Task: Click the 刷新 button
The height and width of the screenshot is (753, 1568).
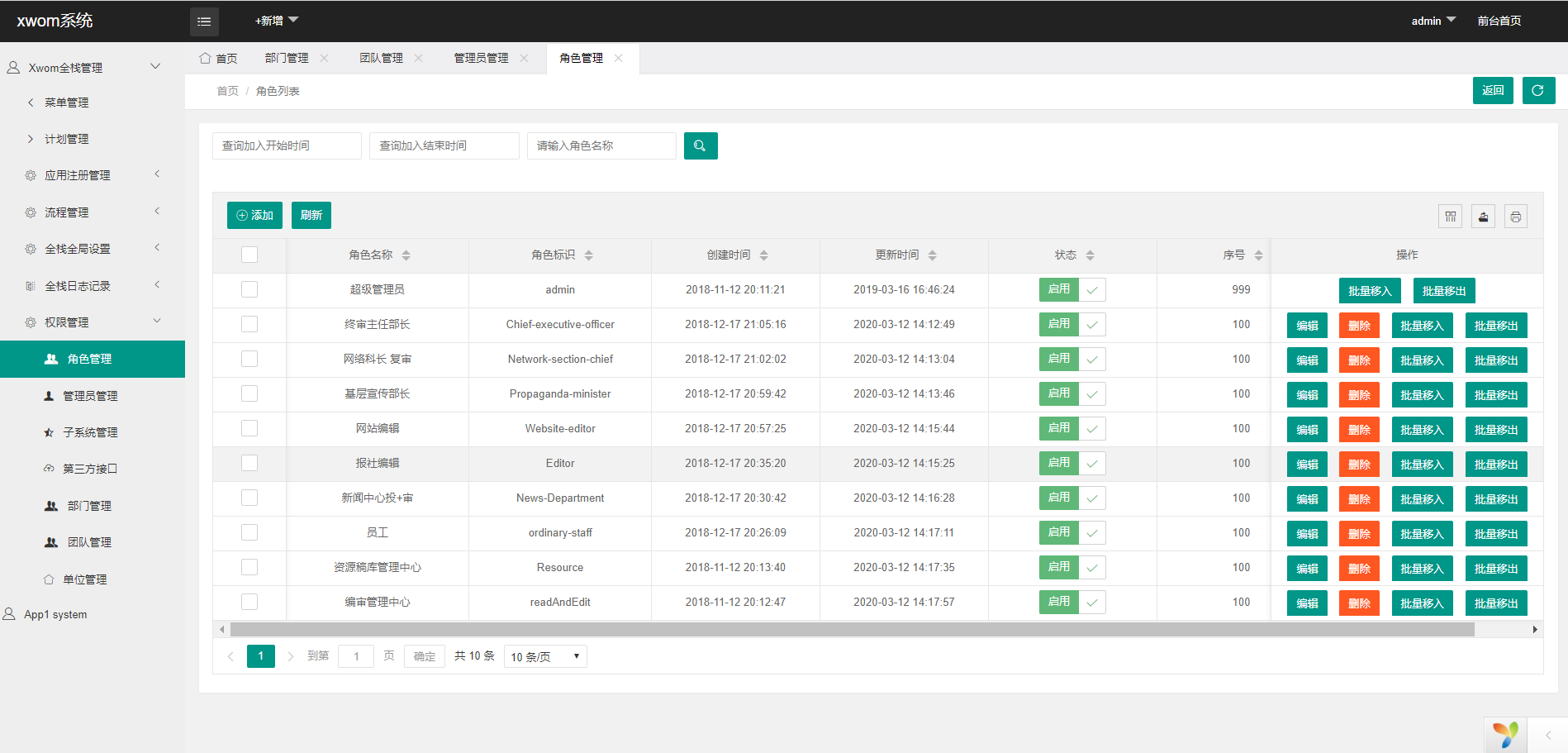Action: click(x=311, y=215)
